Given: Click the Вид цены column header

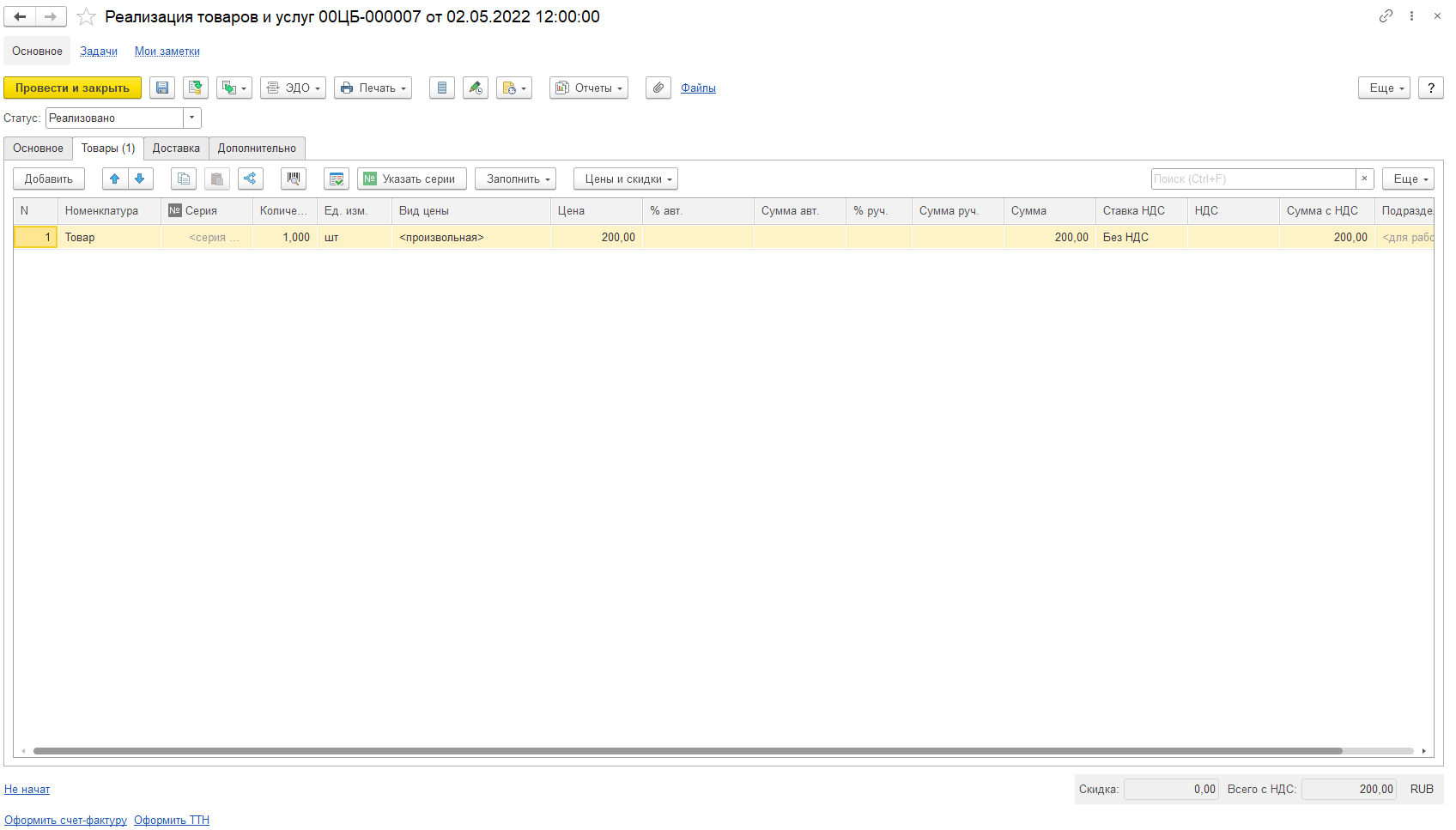Looking at the screenshot, I should [471, 211].
